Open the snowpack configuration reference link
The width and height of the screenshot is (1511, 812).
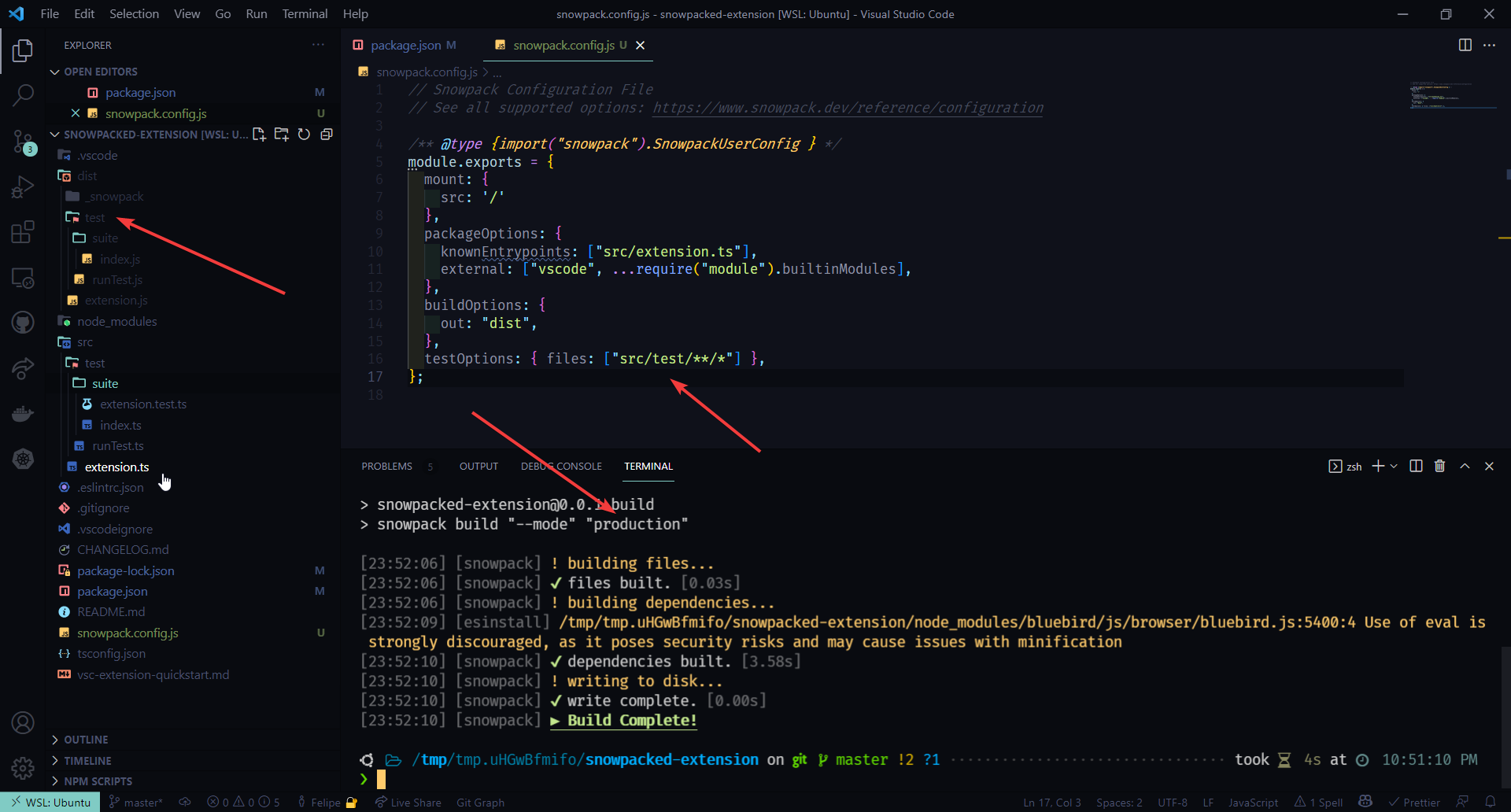pos(848,108)
